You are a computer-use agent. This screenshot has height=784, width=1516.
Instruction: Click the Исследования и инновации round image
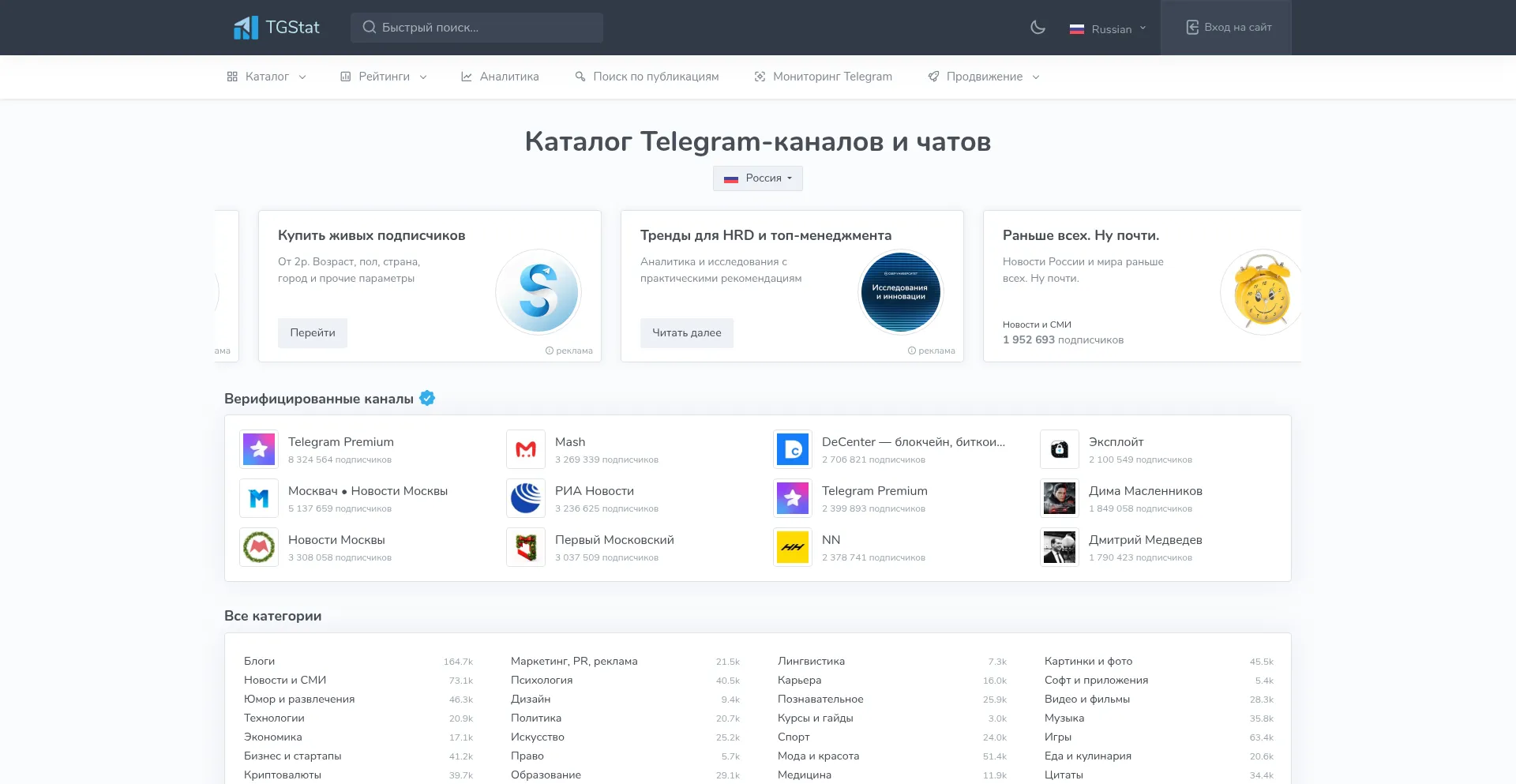pyautogui.click(x=901, y=292)
